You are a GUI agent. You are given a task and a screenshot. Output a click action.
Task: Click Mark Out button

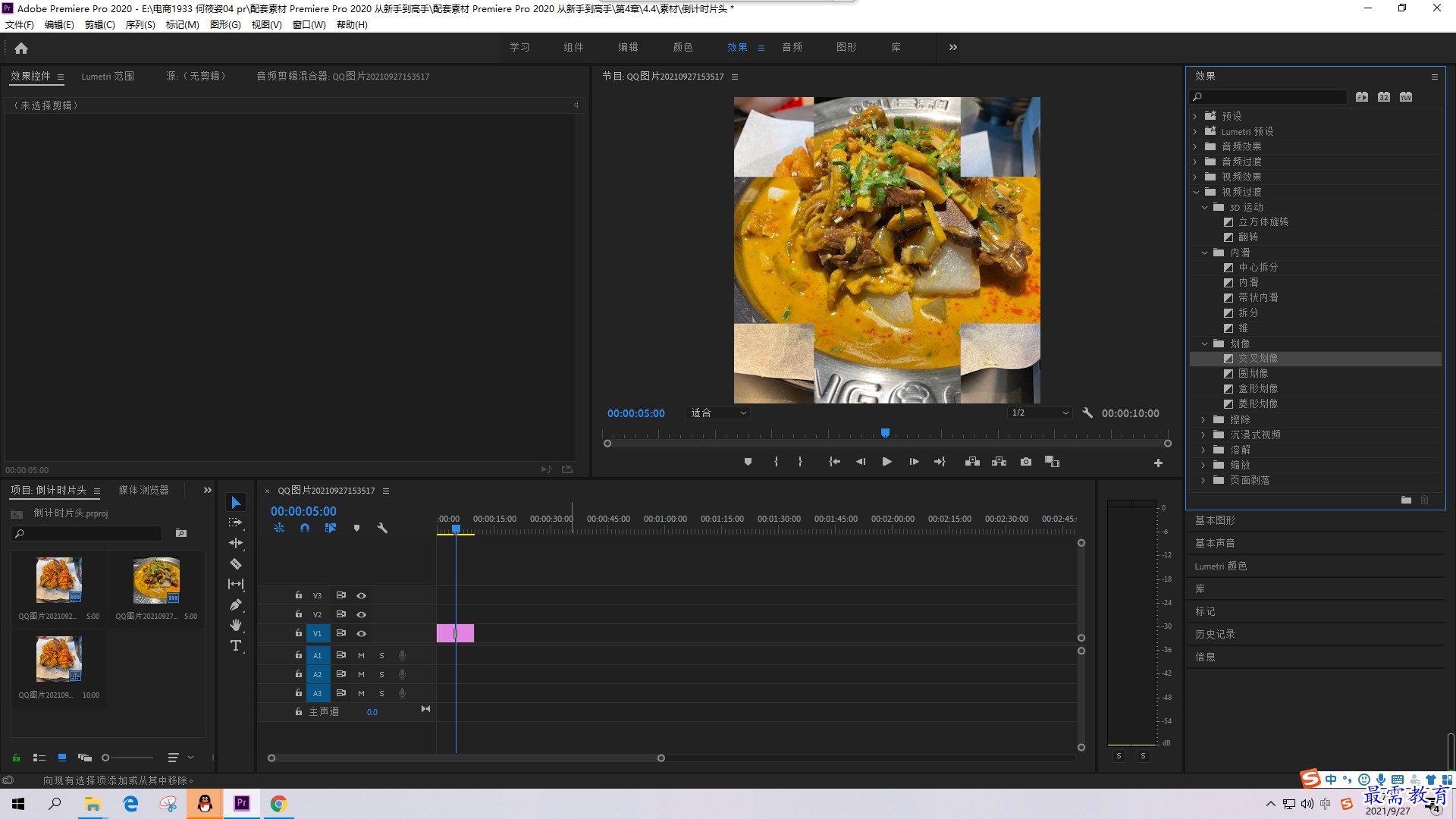pyautogui.click(x=800, y=462)
